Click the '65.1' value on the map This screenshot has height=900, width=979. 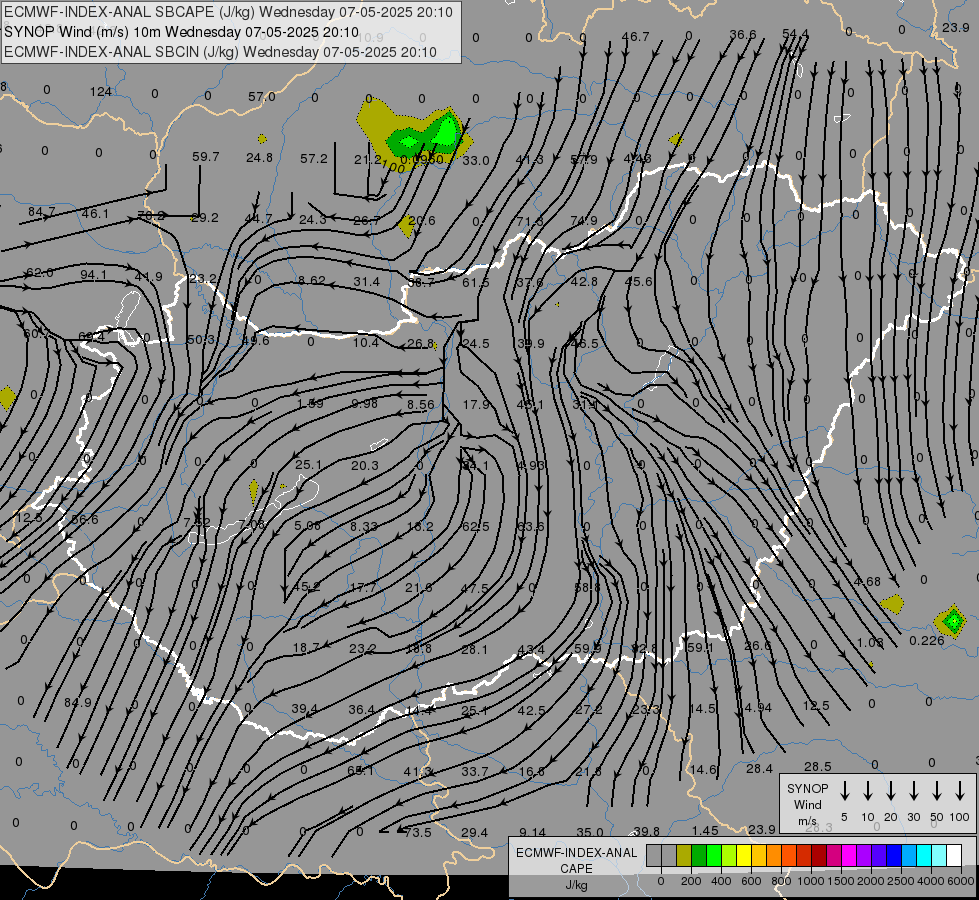tap(360, 770)
